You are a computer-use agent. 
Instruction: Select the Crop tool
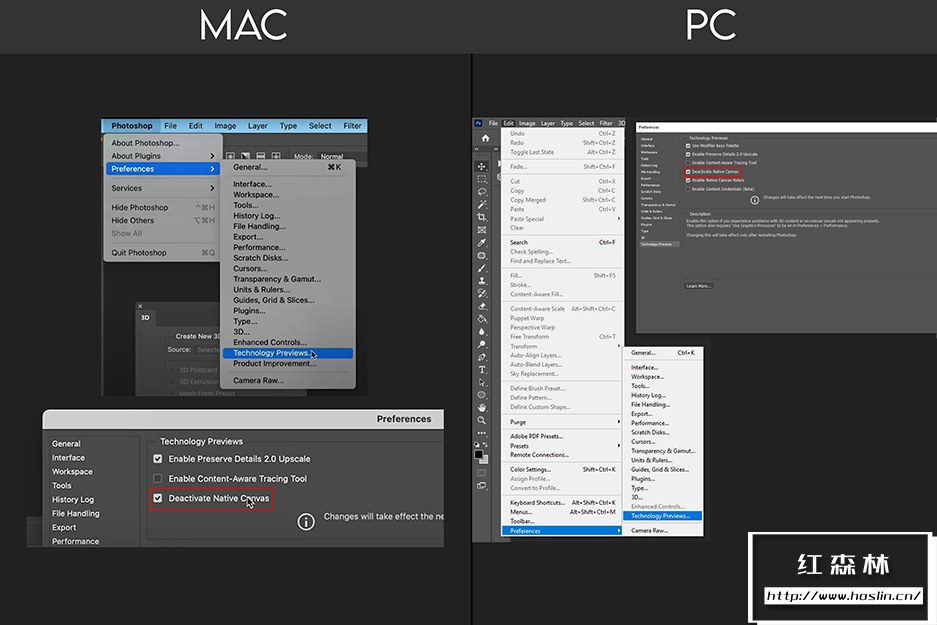point(482,217)
